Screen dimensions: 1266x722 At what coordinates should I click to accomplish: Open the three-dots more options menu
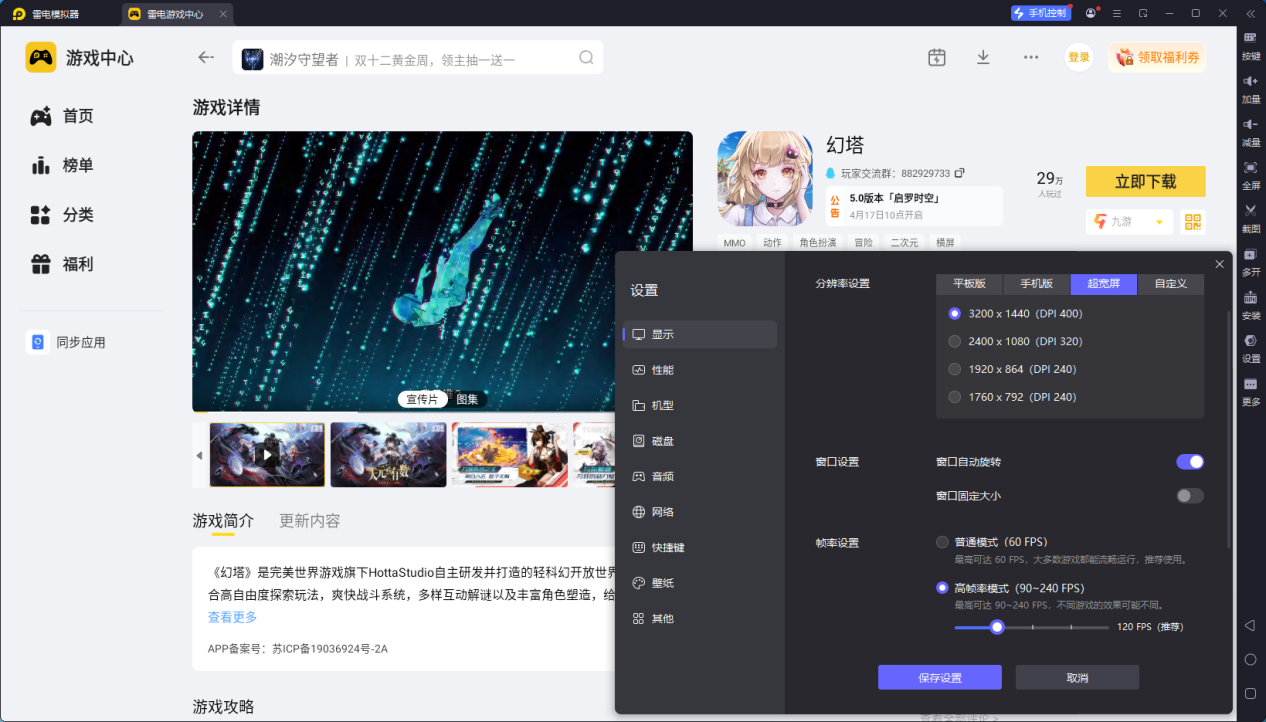coord(1031,57)
